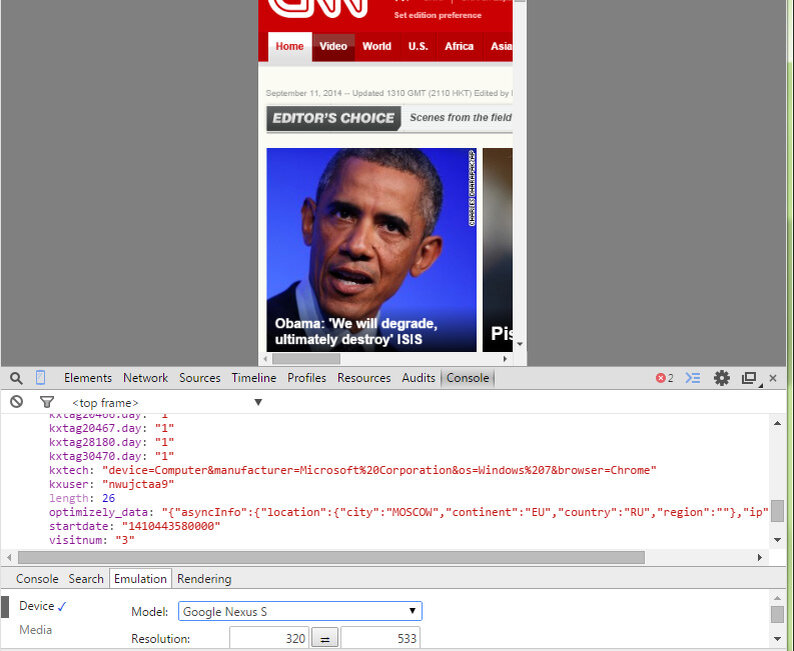
Task: Click console horizontal scrollbar right arrow
Action: click(760, 557)
